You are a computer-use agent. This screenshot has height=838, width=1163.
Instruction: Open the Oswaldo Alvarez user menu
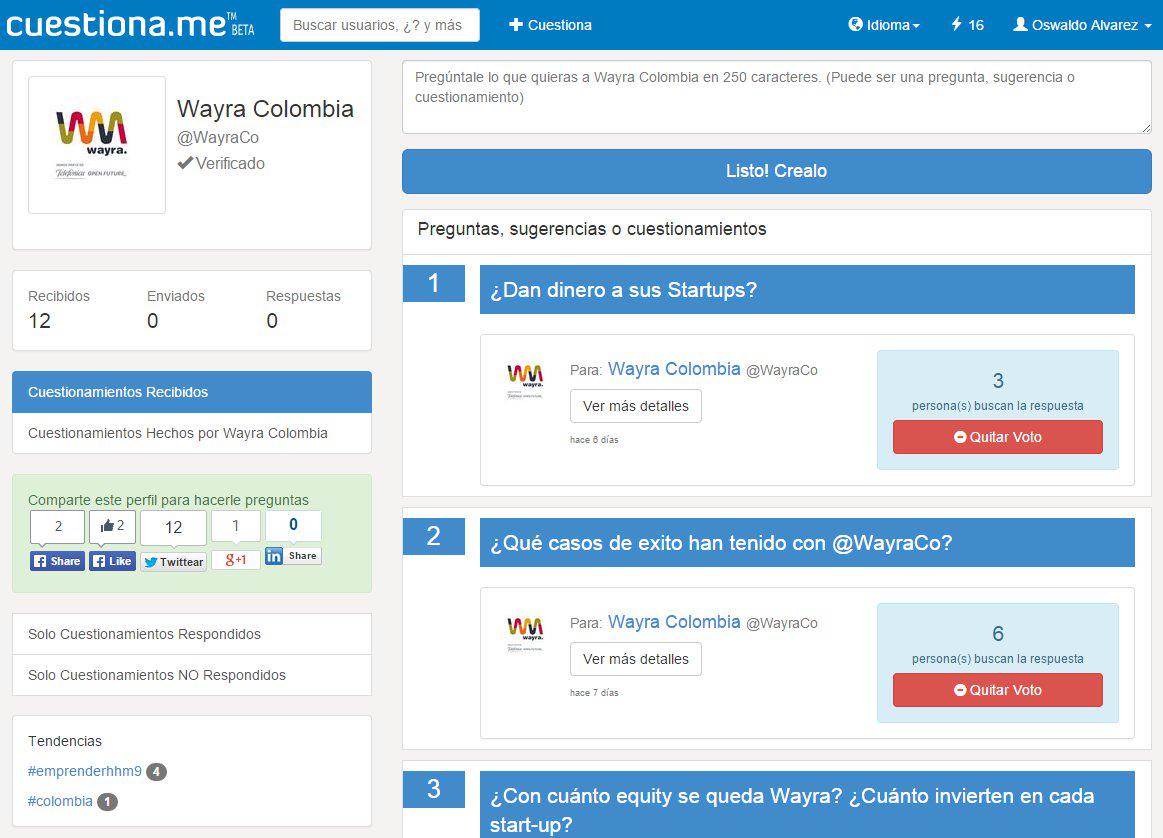[x=1082, y=25]
